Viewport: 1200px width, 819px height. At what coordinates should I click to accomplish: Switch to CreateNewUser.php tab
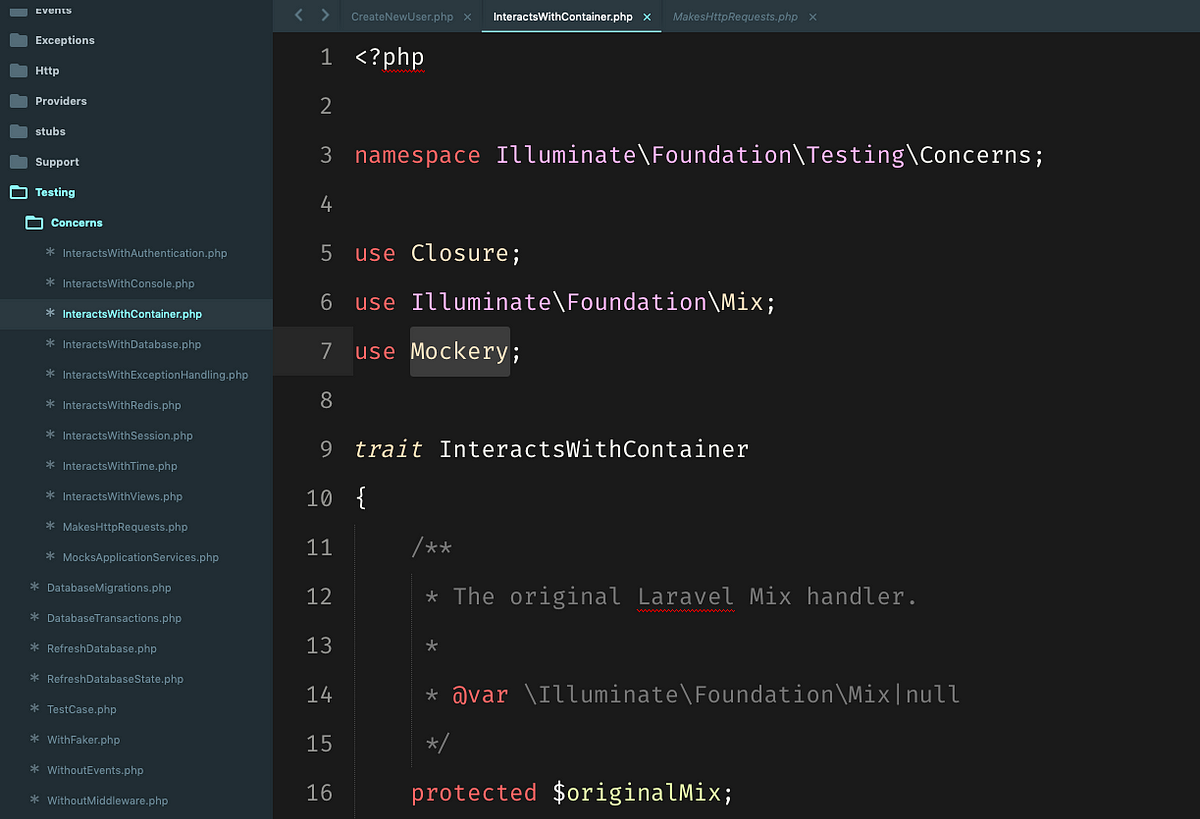coord(402,17)
